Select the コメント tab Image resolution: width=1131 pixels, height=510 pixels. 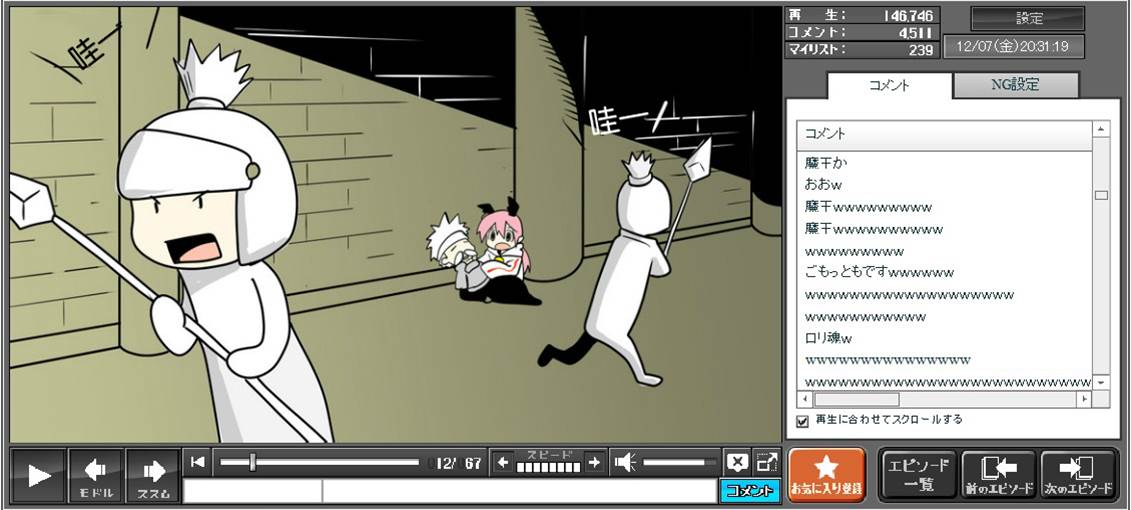[x=889, y=85]
